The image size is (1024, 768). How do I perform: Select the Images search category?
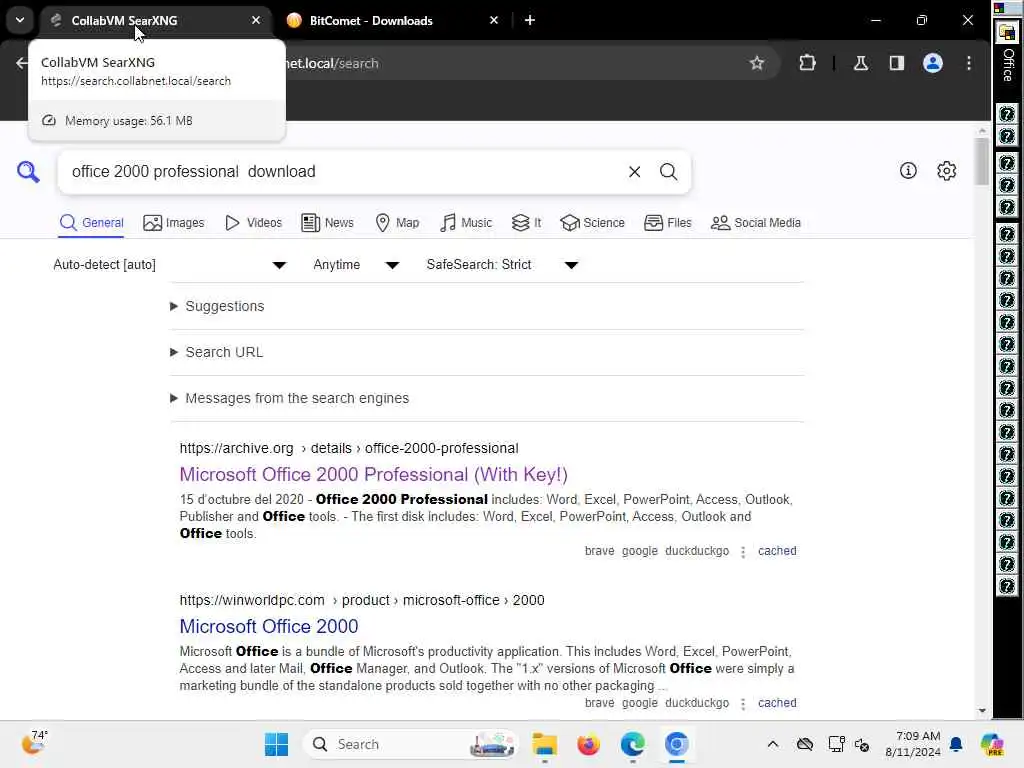pyautogui.click(x=174, y=223)
